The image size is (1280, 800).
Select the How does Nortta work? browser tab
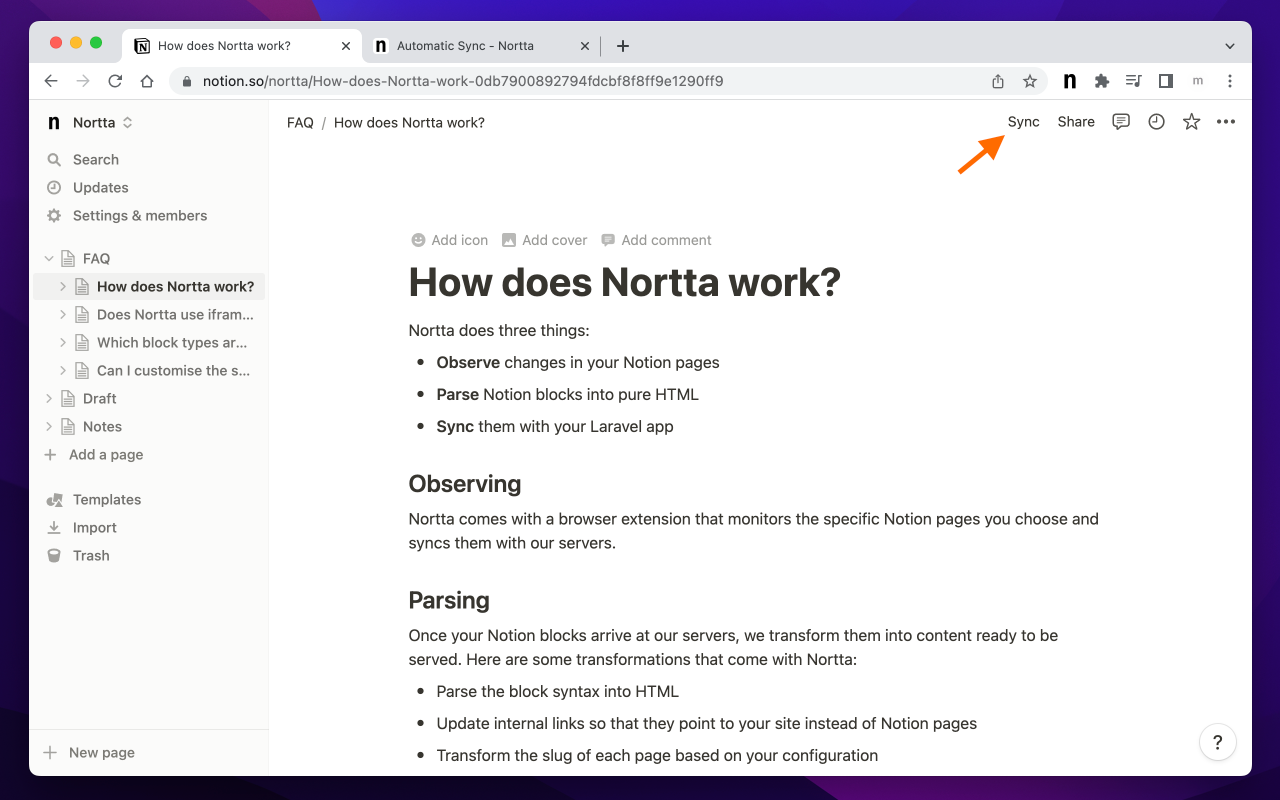click(240, 46)
